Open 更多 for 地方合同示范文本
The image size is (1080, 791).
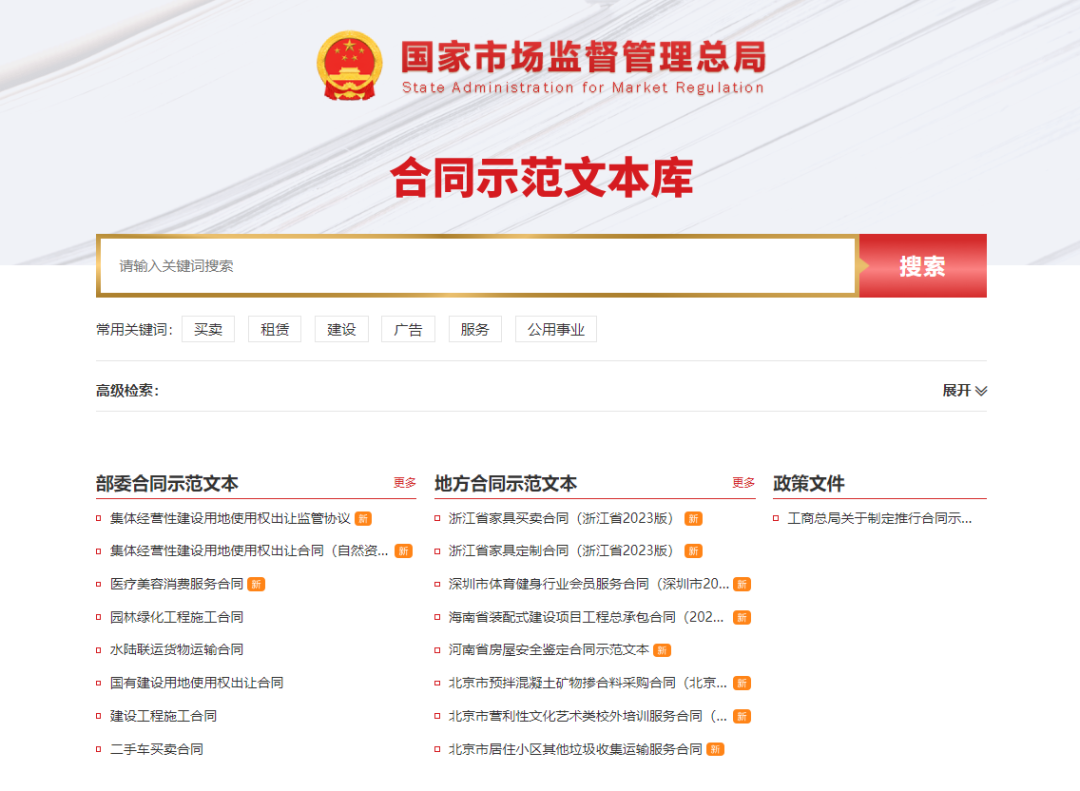pos(743,483)
